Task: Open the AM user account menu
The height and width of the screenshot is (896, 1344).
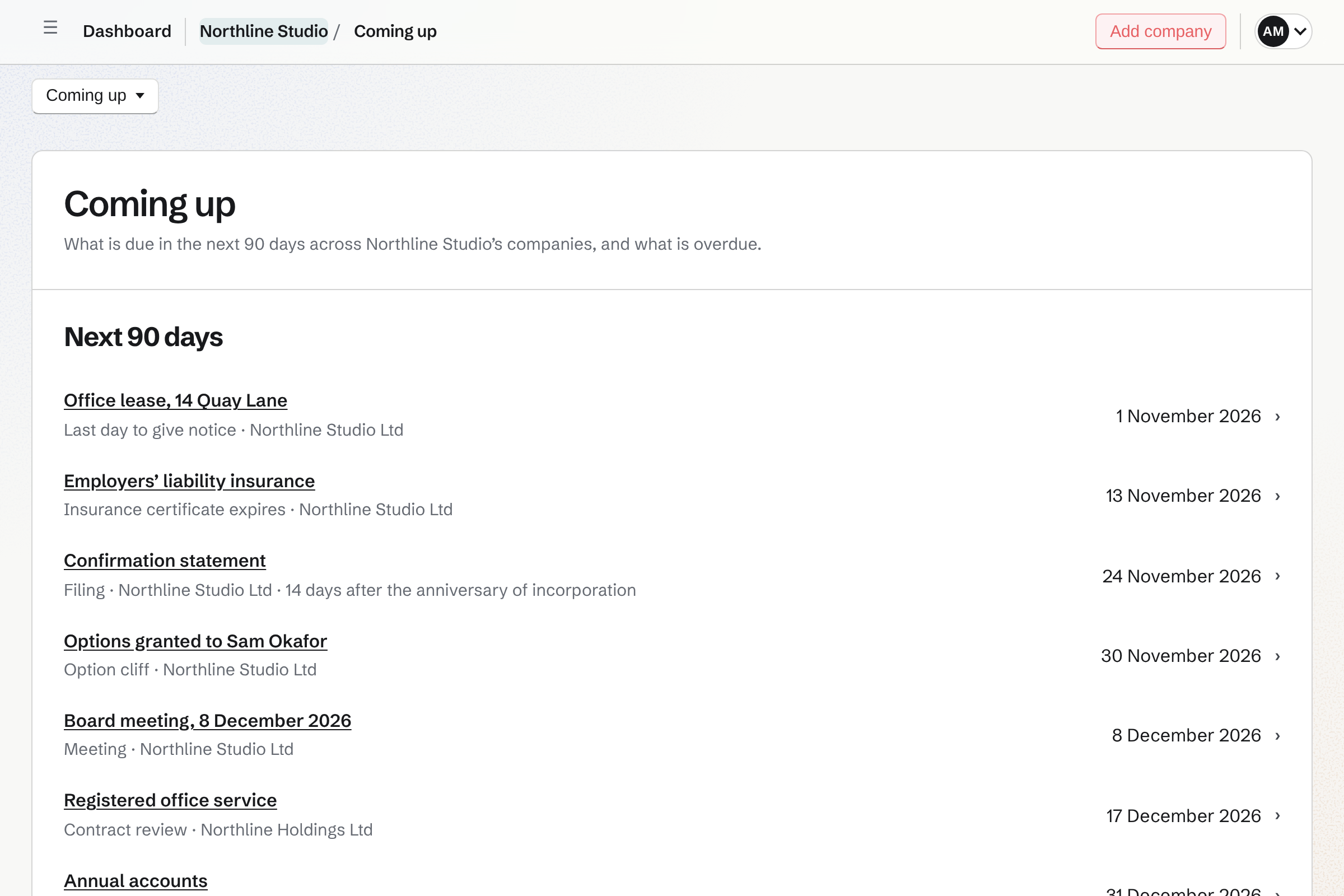Action: coord(1283,31)
